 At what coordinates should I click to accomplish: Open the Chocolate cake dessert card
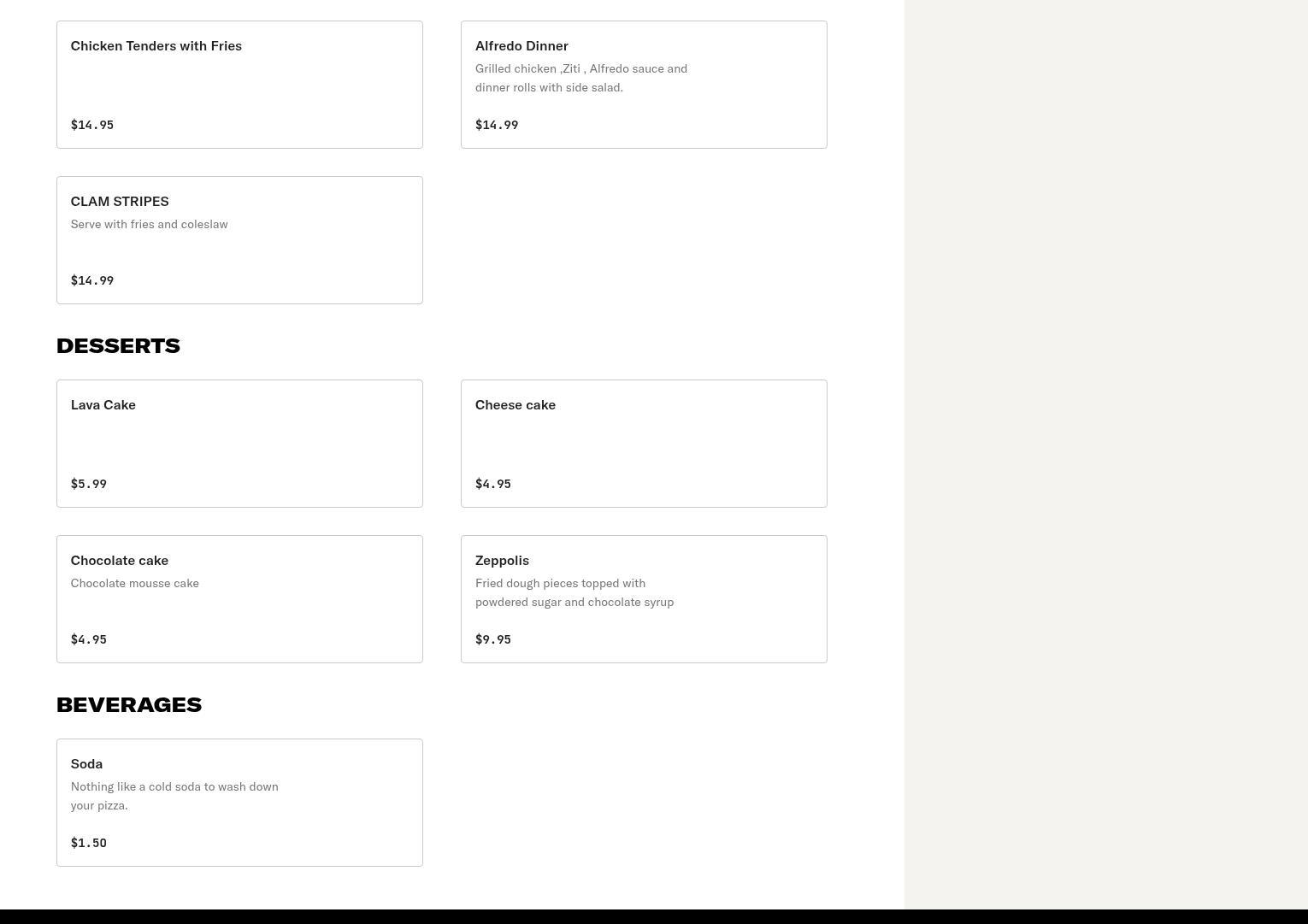point(239,599)
